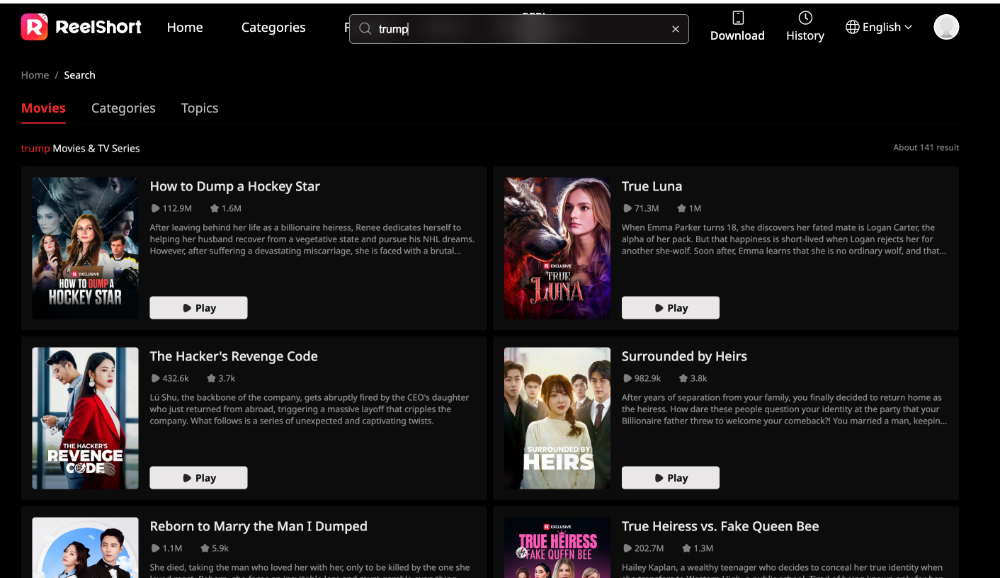Image resolution: width=1000 pixels, height=578 pixels.
Task: Open True Heiress vs. Fake Queen Bee poster
Action: pyautogui.click(x=557, y=547)
